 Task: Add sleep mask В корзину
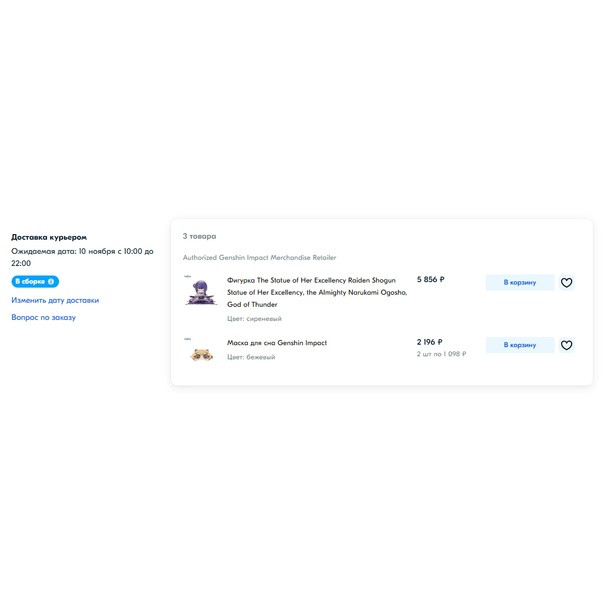click(x=520, y=345)
